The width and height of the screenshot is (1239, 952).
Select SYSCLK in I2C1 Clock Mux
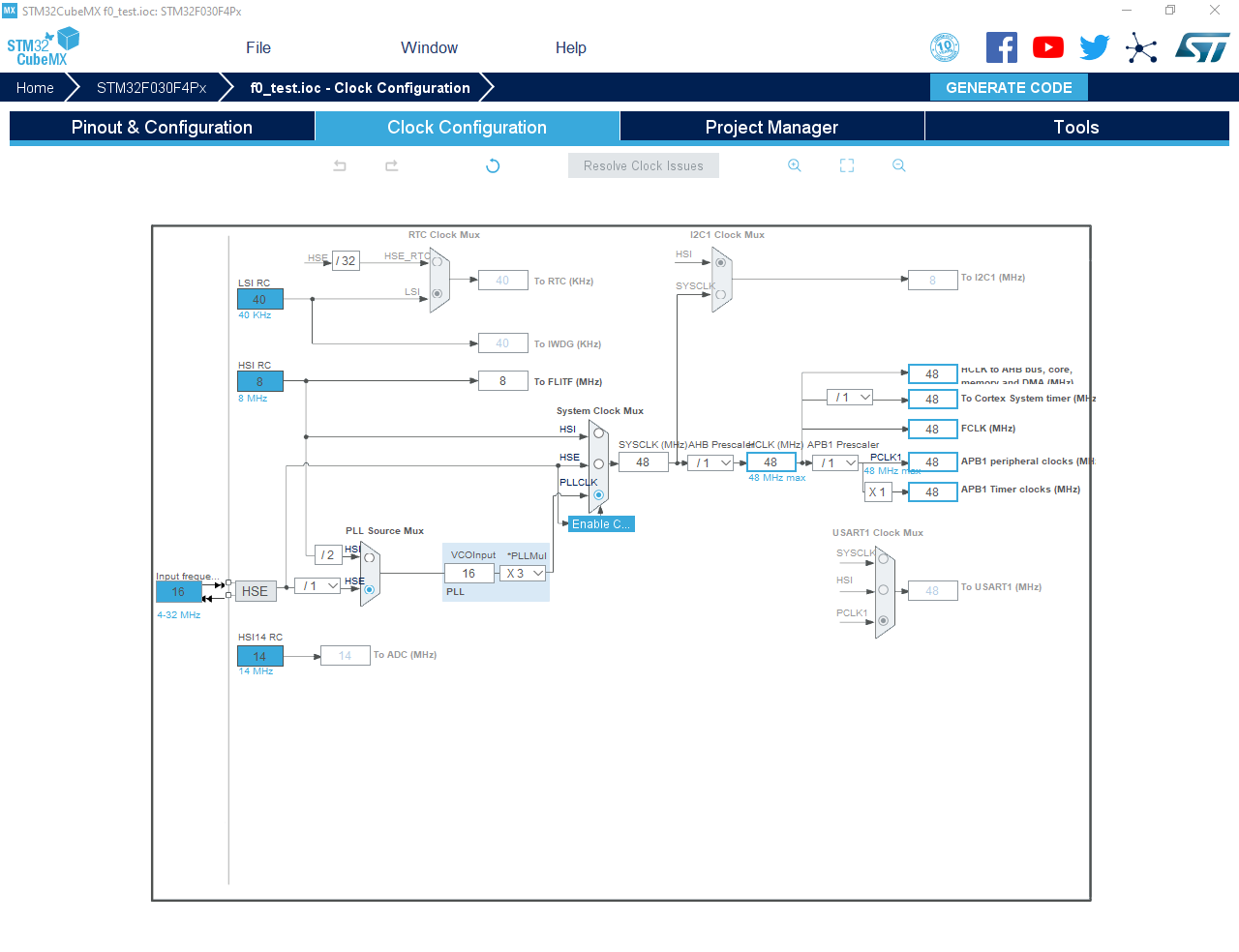(x=720, y=294)
